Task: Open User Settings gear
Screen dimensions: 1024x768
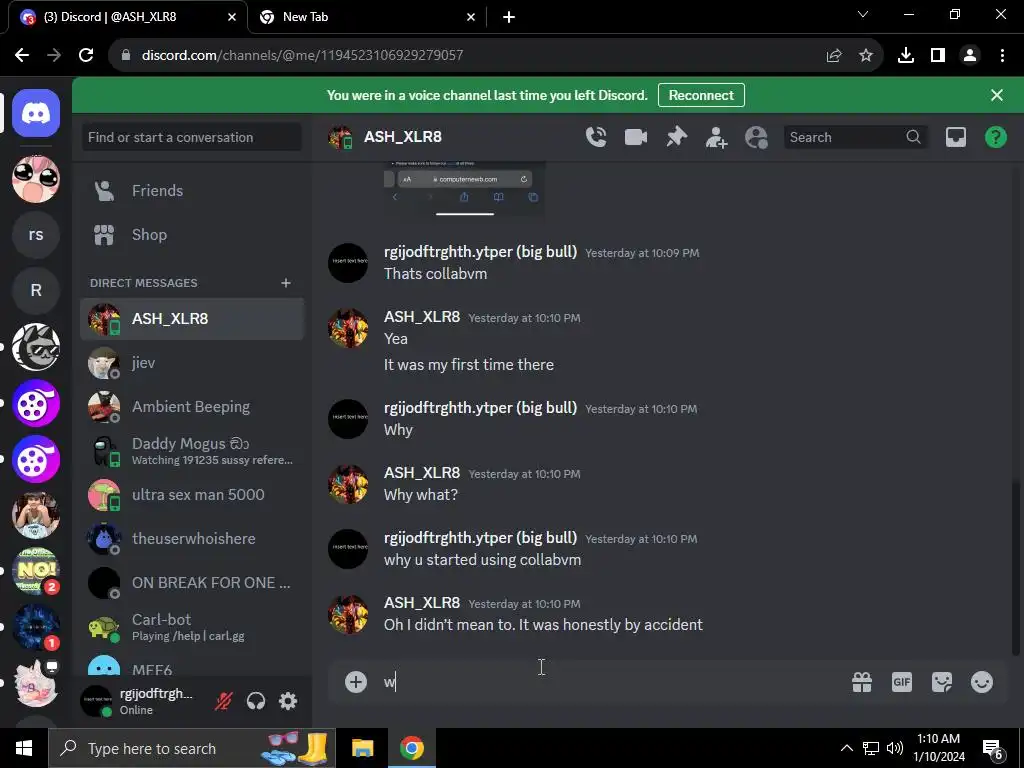Action: coord(288,701)
